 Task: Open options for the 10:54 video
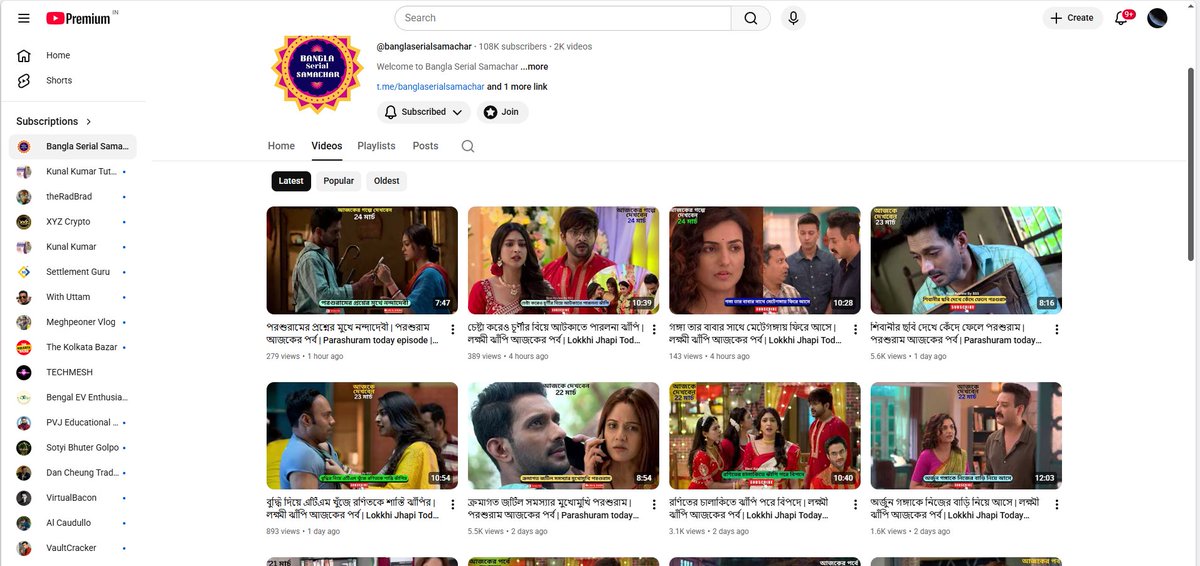[452, 504]
